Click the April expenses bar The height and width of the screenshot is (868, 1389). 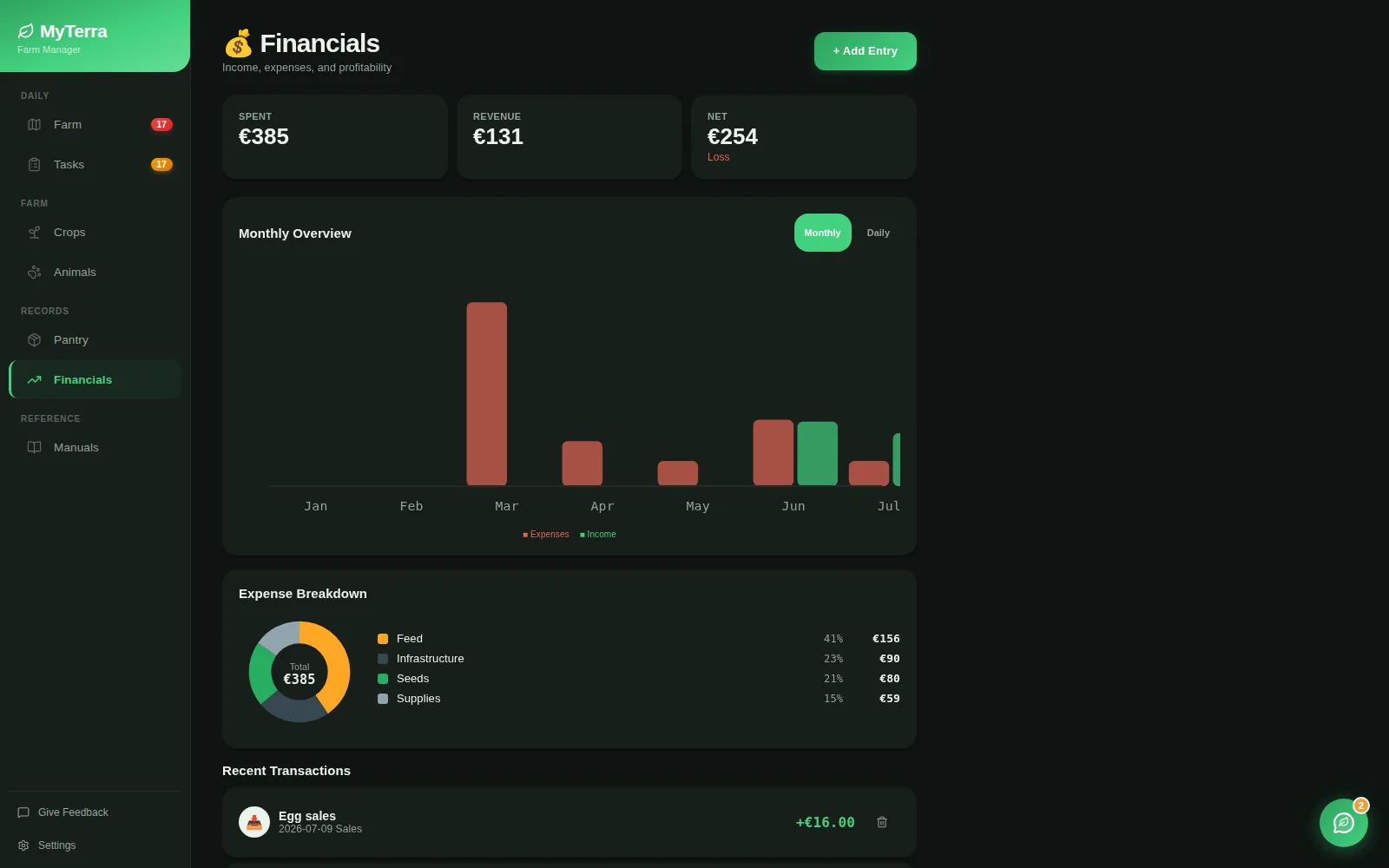583,464
